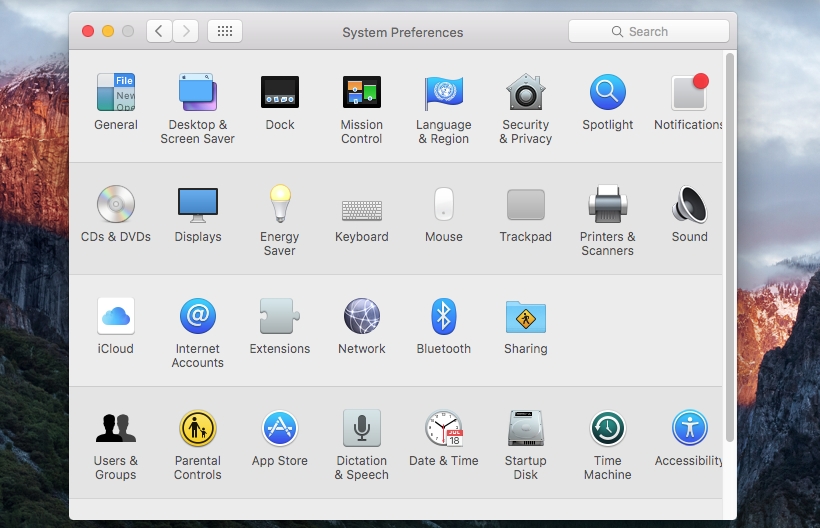Open Internet Accounts preferences
This screenshot has width=820, height=528.
(198, 316)
